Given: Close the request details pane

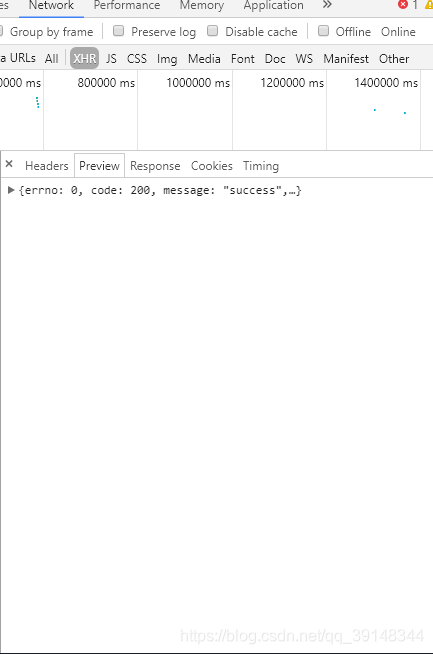Looking at the screenshot, I should (x=9, y=164).
